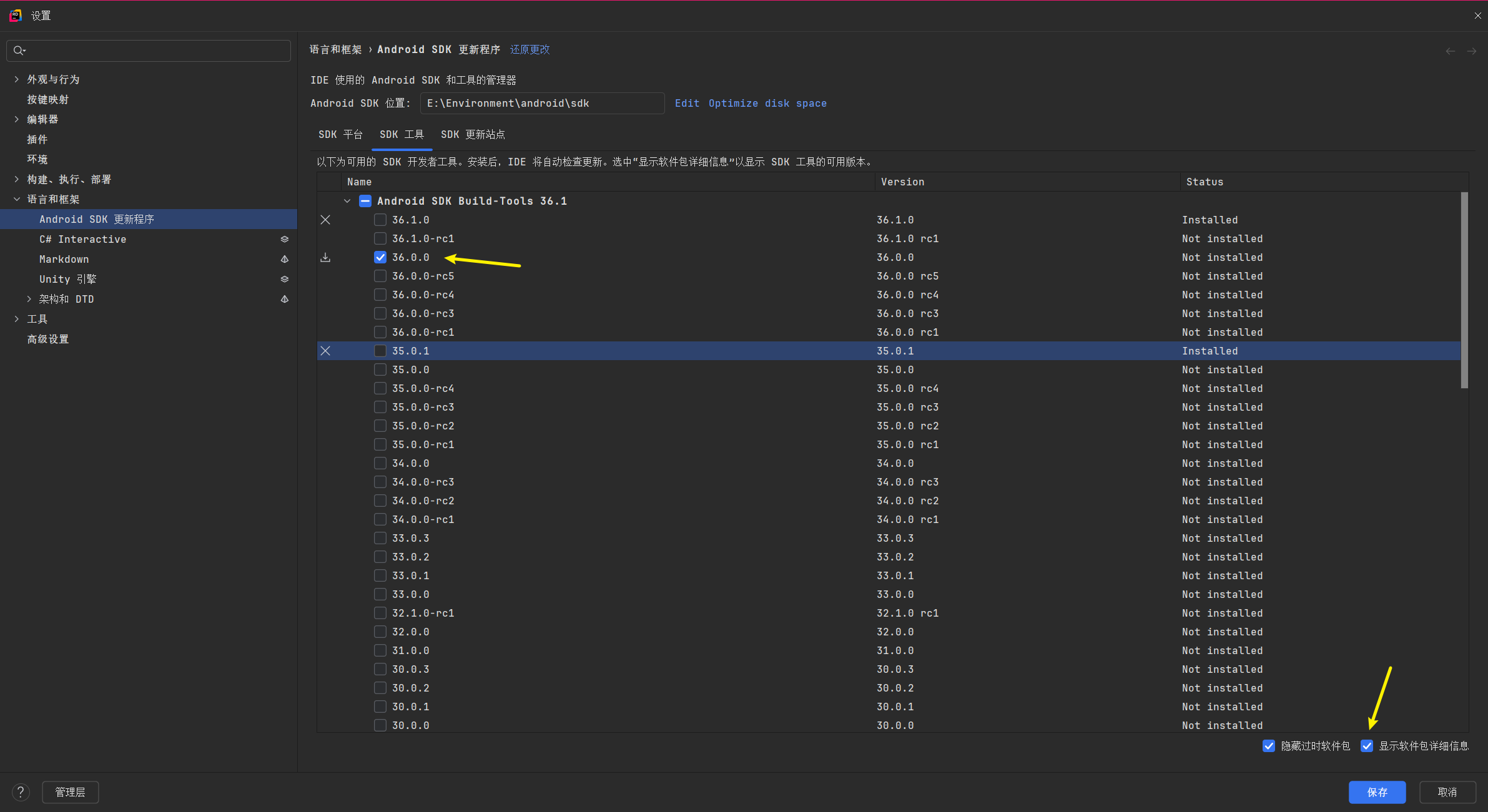The width and height of the screenshot is (1488, 812).
Task: Click the help question mark icon
Action: 21,792
